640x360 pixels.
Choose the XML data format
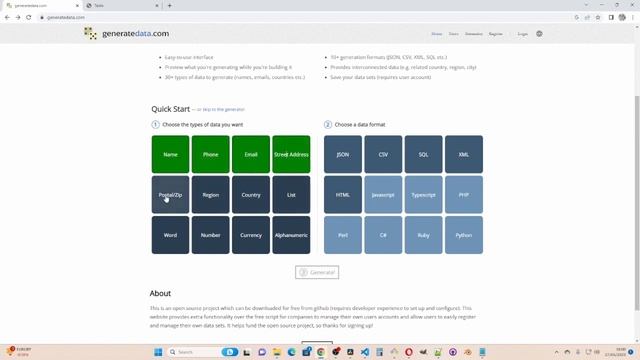tap(464, 154)
